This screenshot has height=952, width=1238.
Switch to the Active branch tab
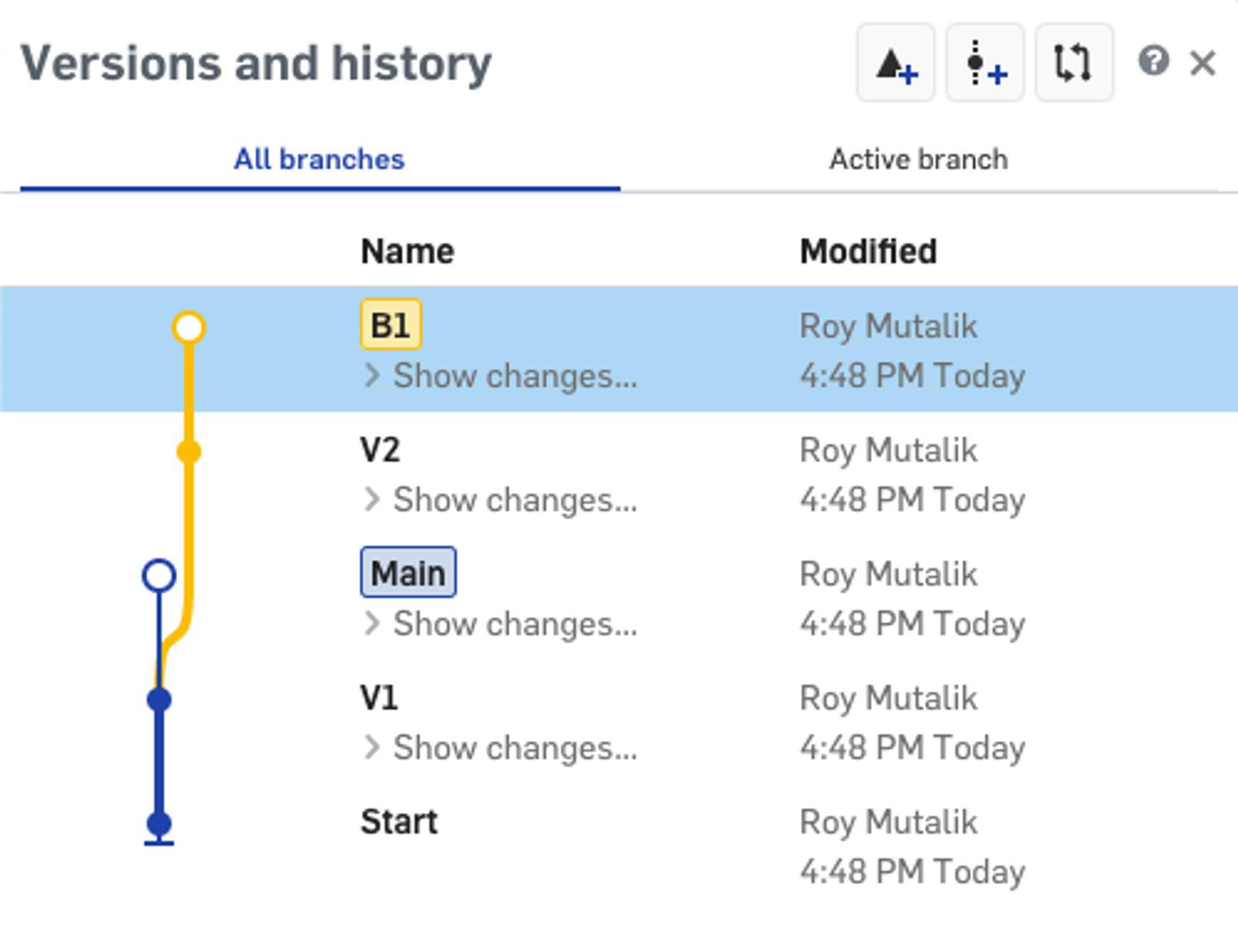[918, 159]
